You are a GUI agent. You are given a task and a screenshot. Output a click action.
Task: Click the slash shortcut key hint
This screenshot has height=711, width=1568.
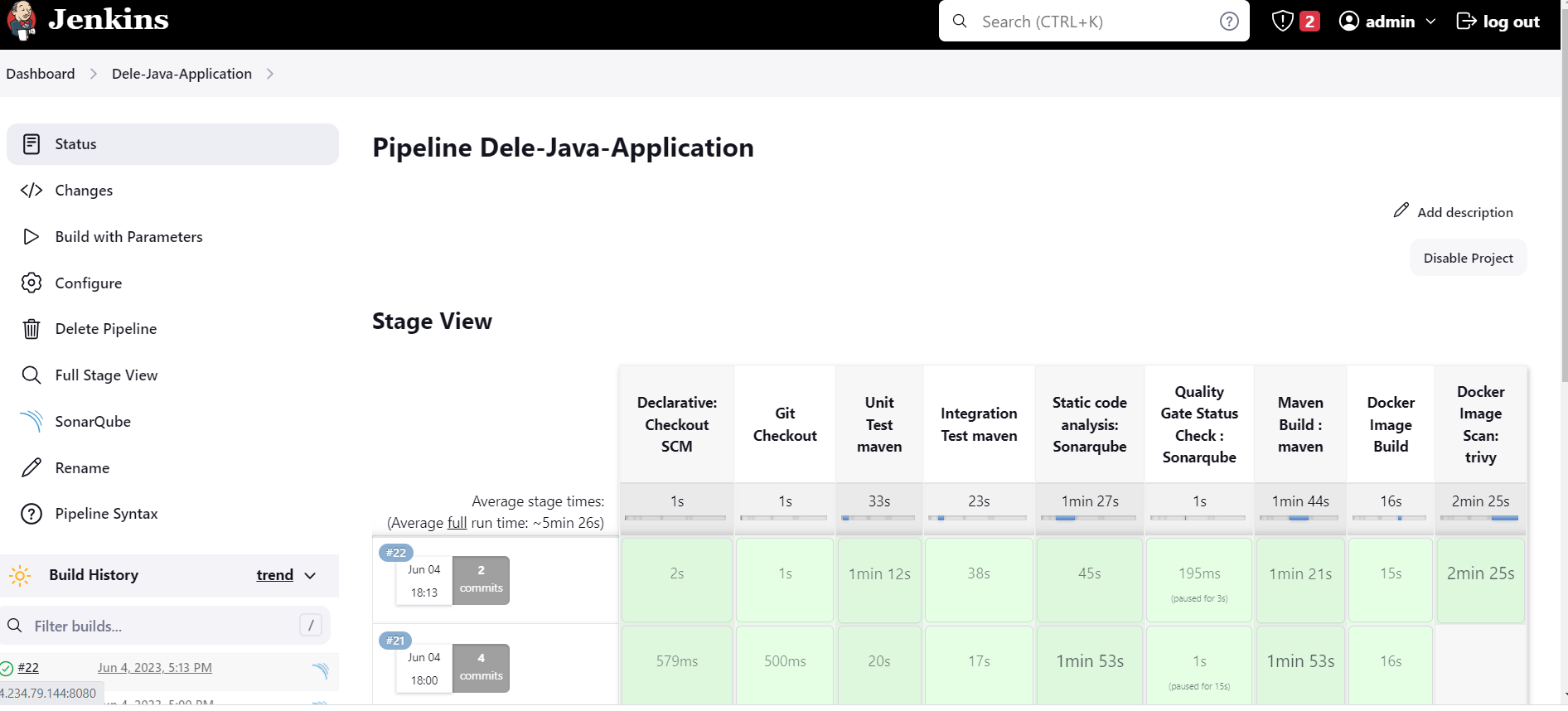tap(310, 625)
